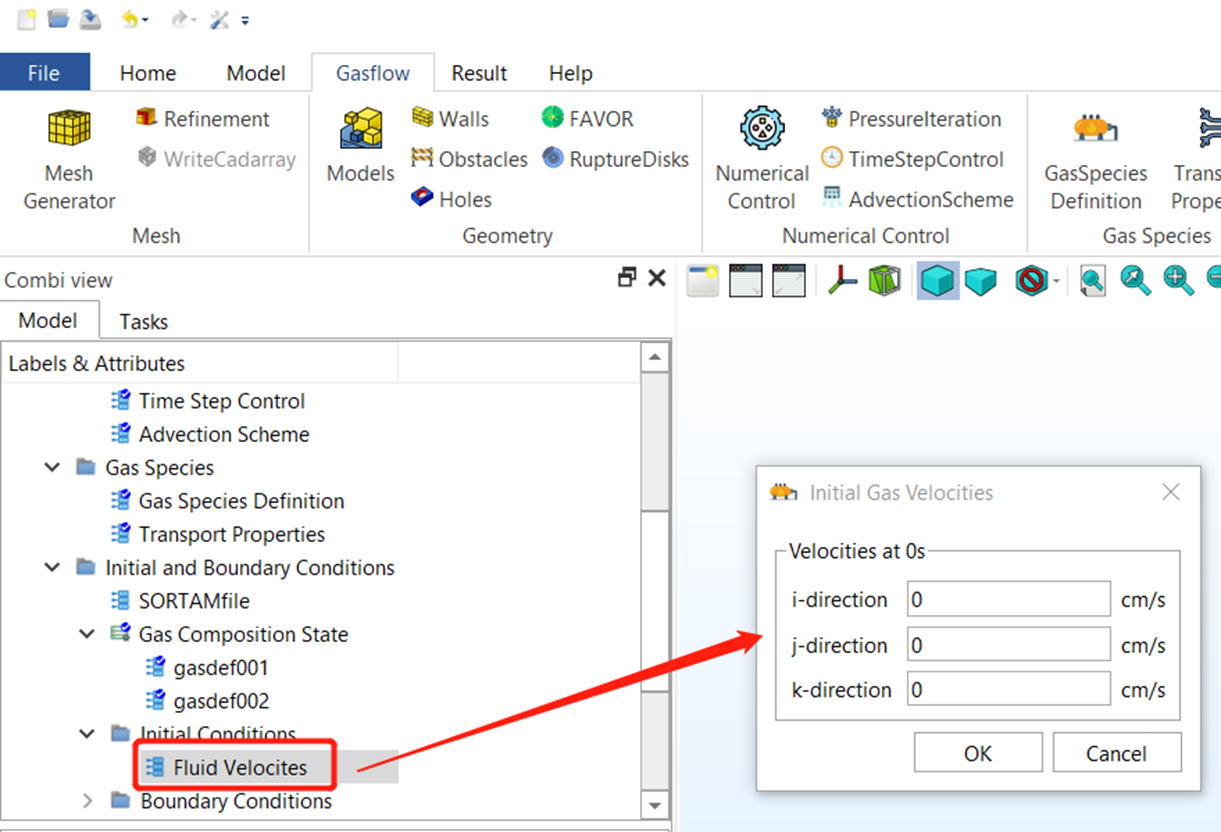Select the SORTAMfile tree item
1221x832 pixels.
click(193, 601)
